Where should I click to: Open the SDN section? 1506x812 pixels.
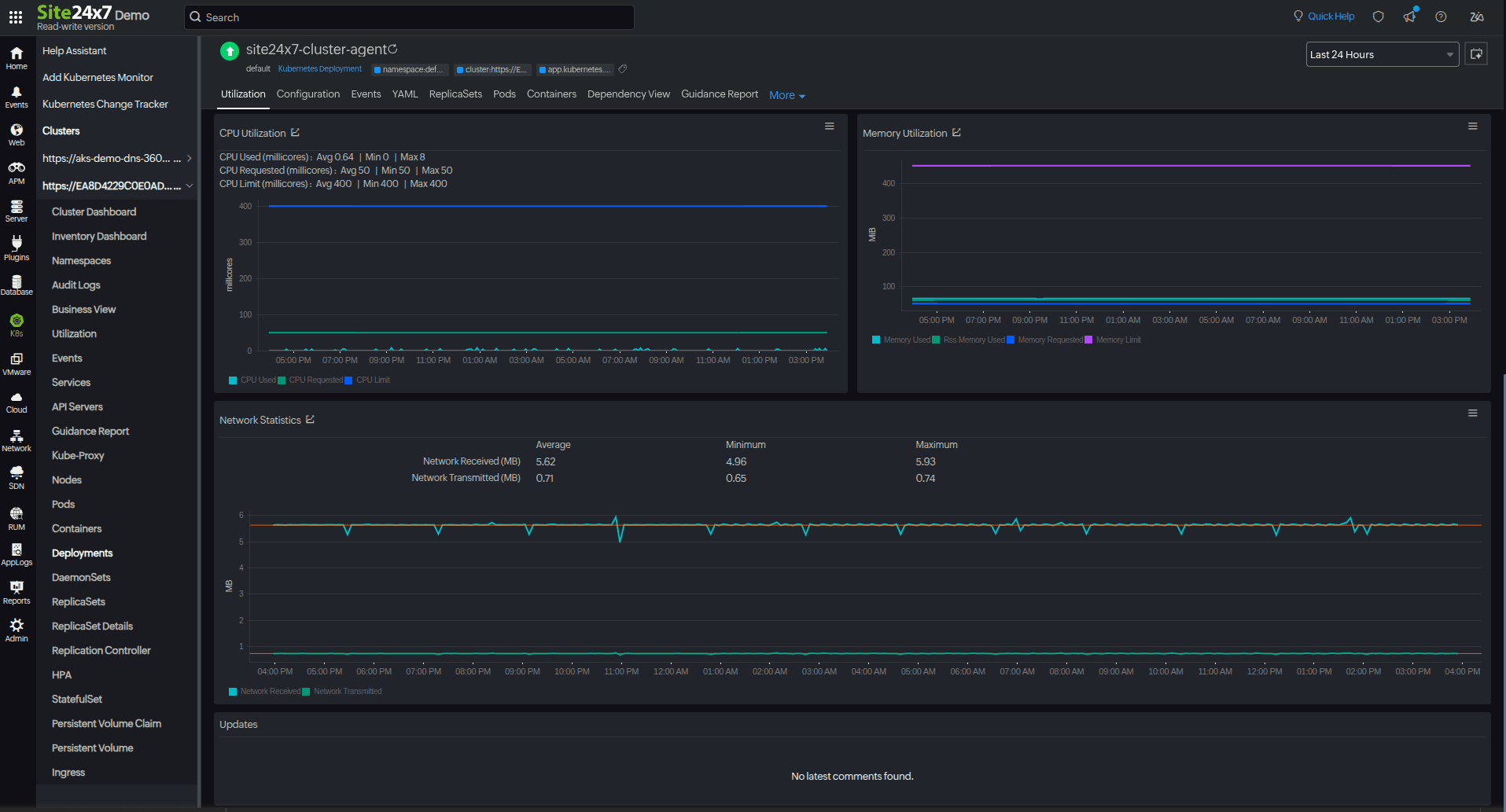click(17, 478)
